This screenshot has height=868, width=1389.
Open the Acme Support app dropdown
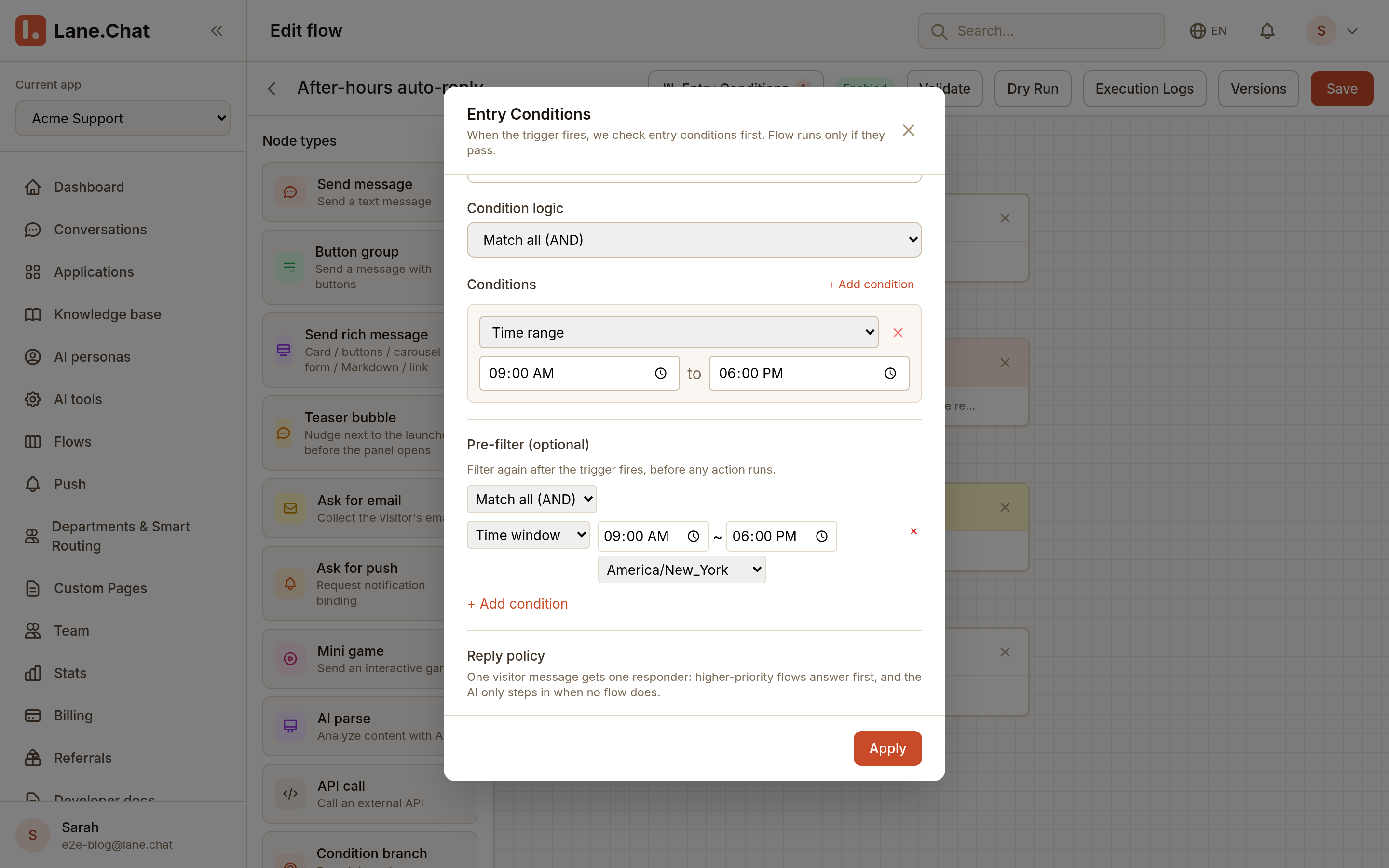point(123,119)
